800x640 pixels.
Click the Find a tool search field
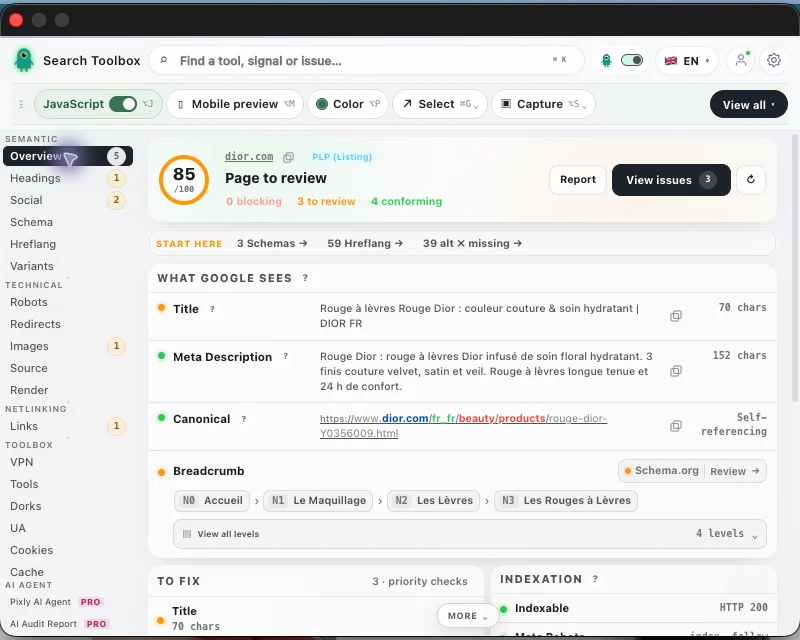(x=366, y=61)
